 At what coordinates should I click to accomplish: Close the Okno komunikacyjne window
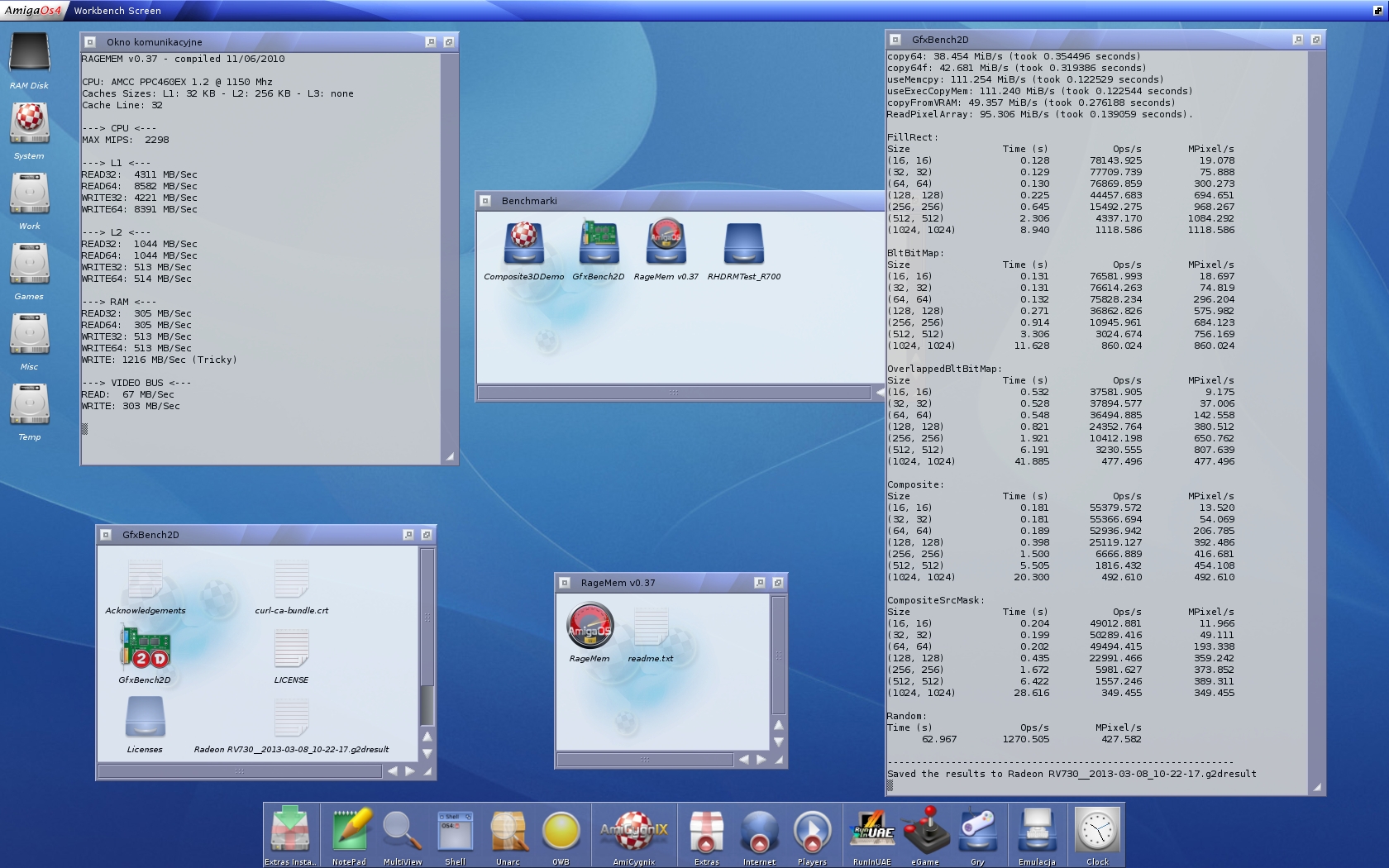(89, 42)
